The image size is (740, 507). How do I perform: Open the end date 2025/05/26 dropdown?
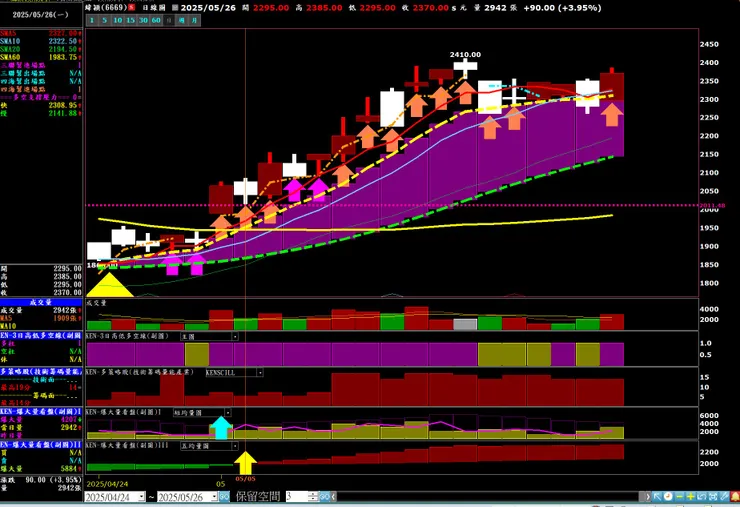(x=214, y=497)
